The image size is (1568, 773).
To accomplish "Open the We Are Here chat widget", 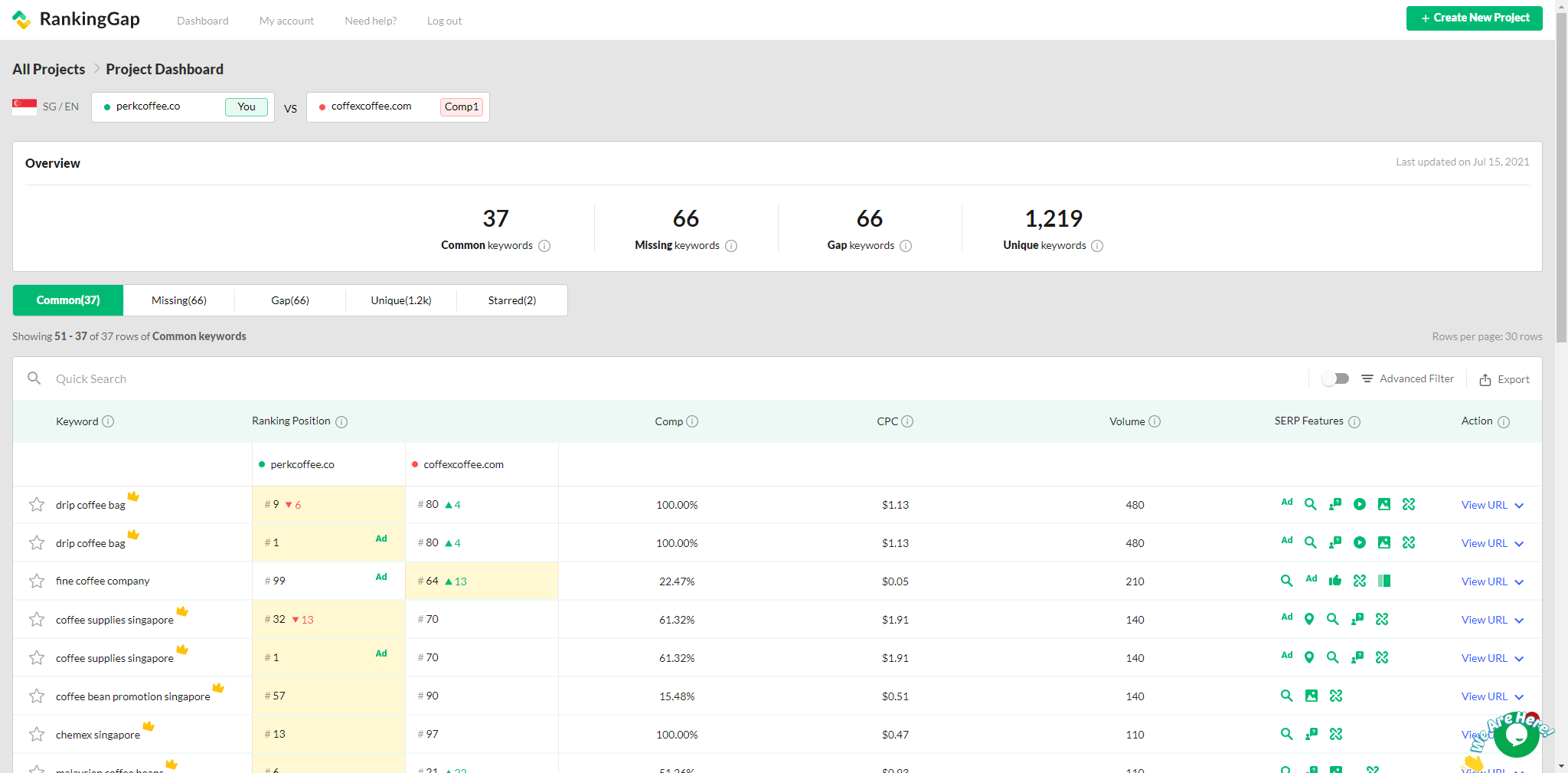I will [x=1516, y=735].
